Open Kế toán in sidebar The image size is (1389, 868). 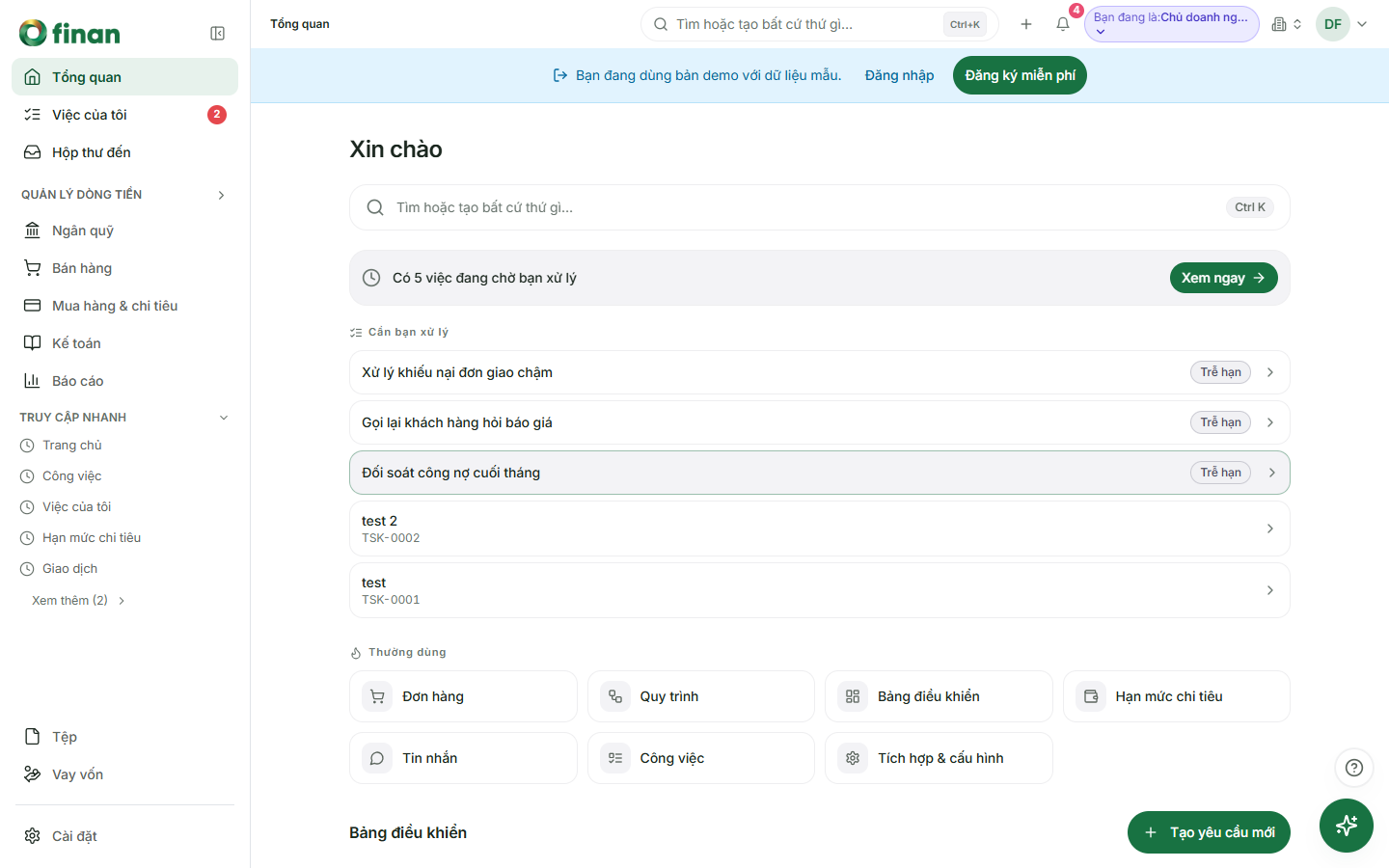(x=124, y=343)
